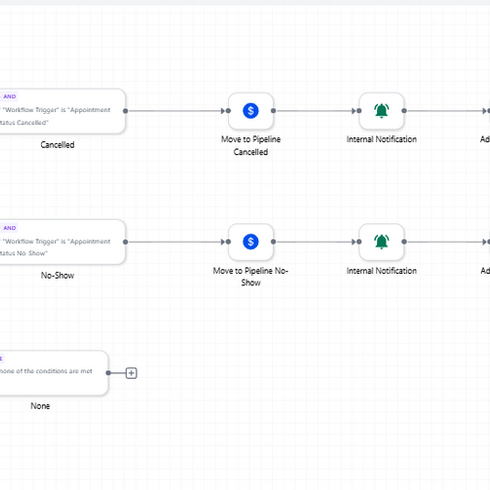
Task: Click the AND tag on the Cancelled condition
Action: click(x=10, y=97)
